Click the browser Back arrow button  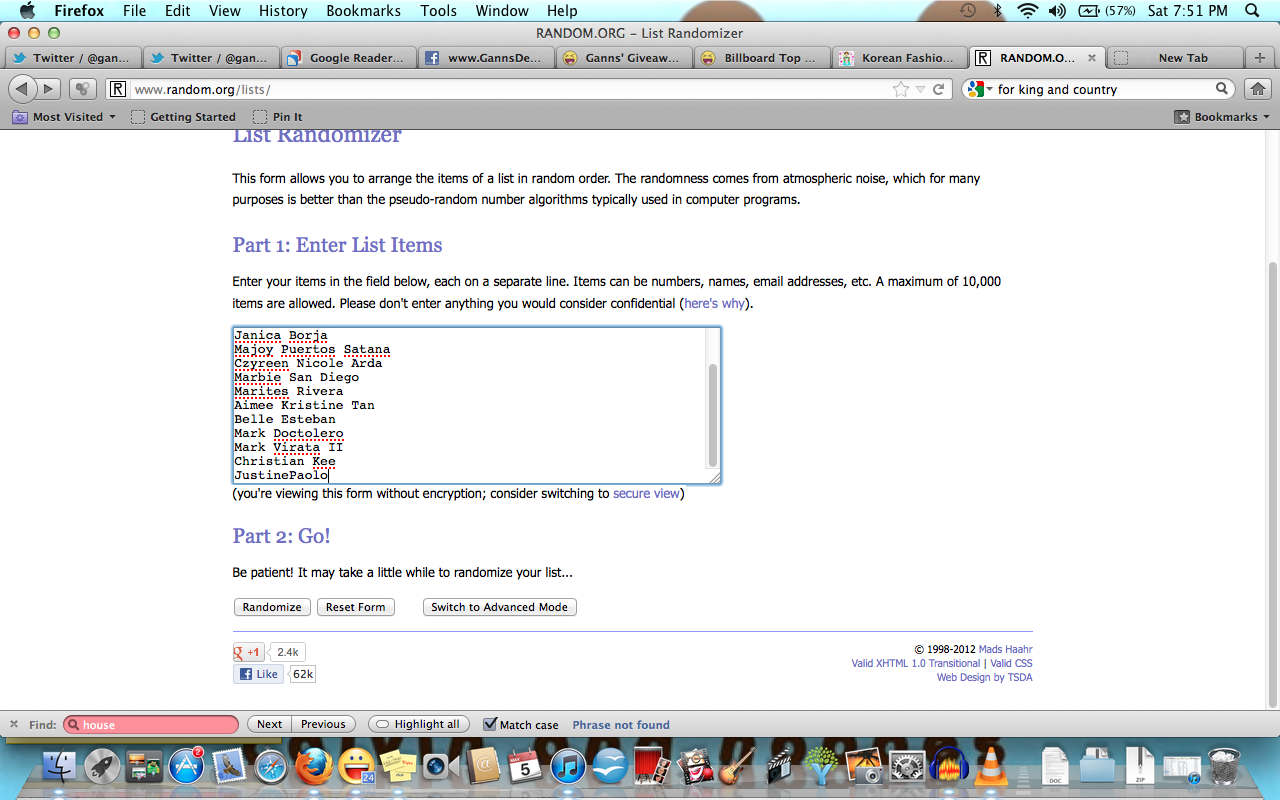pos(22,89)
